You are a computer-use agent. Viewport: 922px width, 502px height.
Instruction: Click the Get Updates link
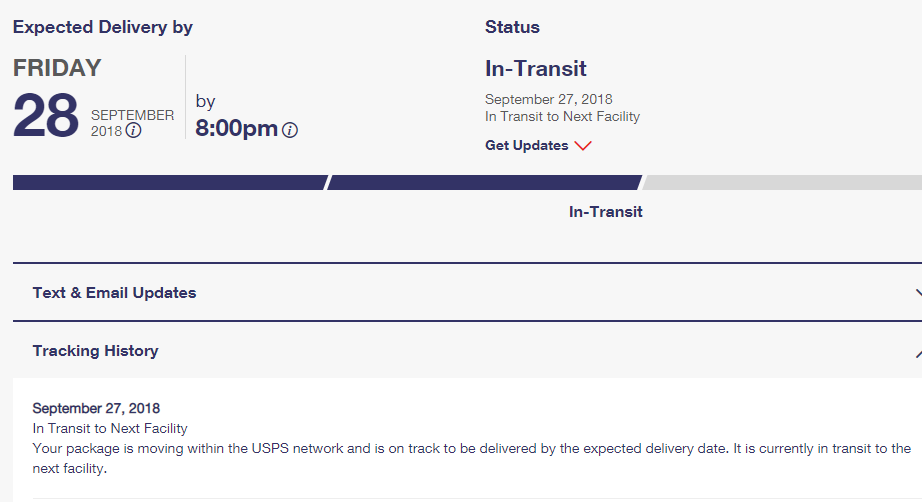(x=526, y=145)
